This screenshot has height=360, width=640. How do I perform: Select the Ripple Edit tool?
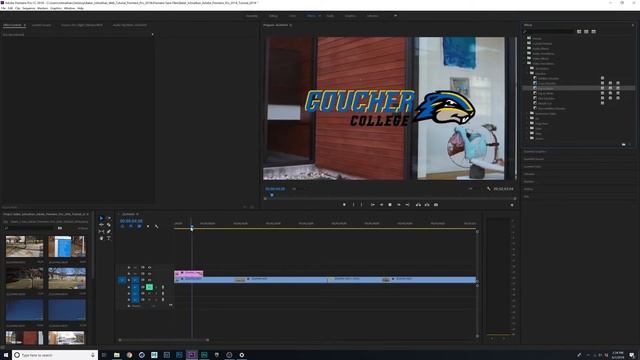(x=102, y=225)
